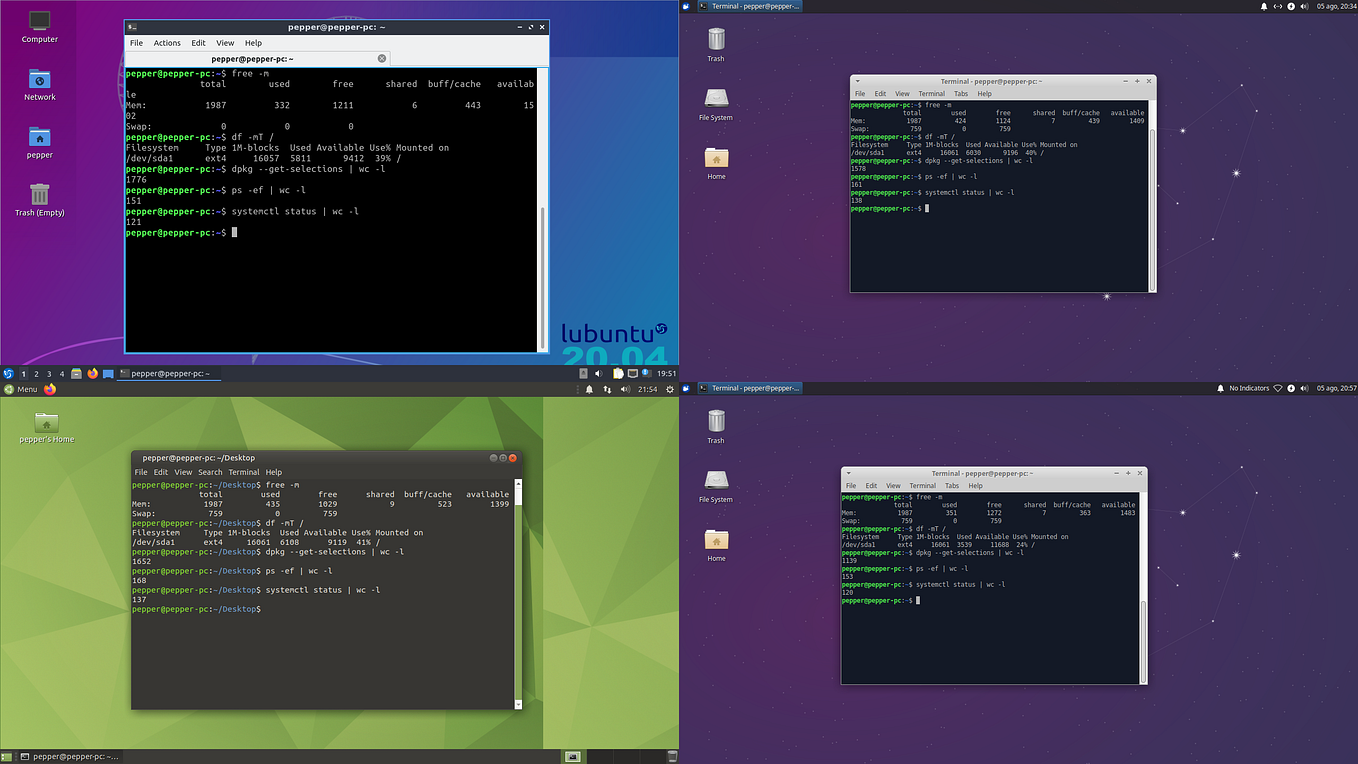Open the power manager indicator in the top-right tray
Image resolution: width=1358 pixels, height=764 pixels.
click(1291, 6)
